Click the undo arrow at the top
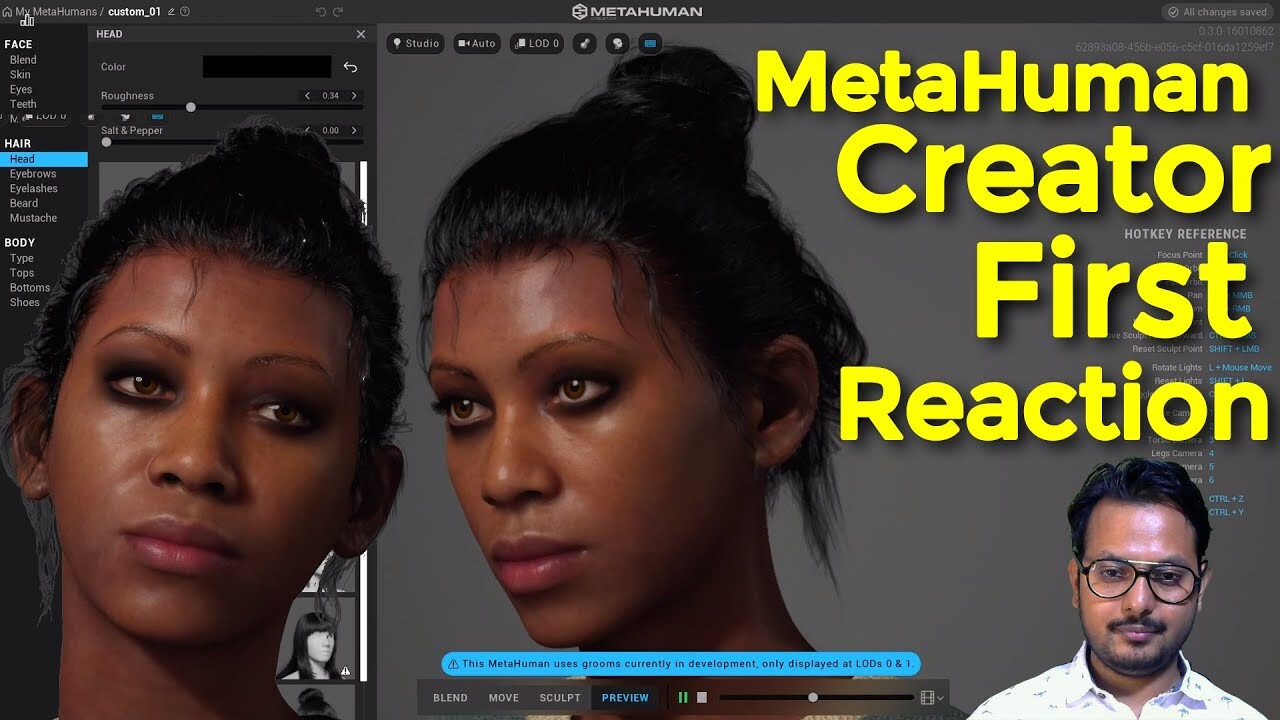 320,11
